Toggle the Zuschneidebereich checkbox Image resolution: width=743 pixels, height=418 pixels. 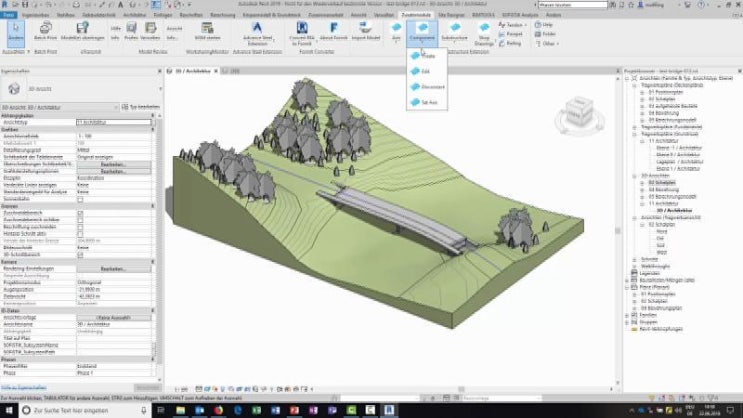coord(78,212)
